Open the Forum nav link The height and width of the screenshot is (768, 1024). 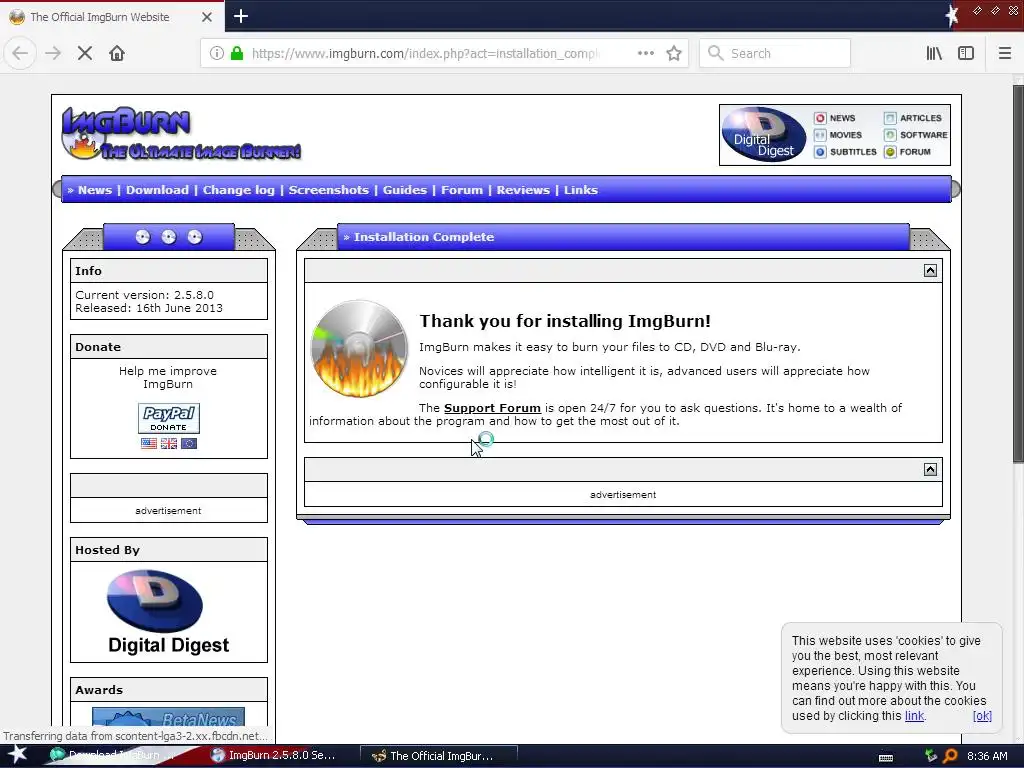point(462,190)
